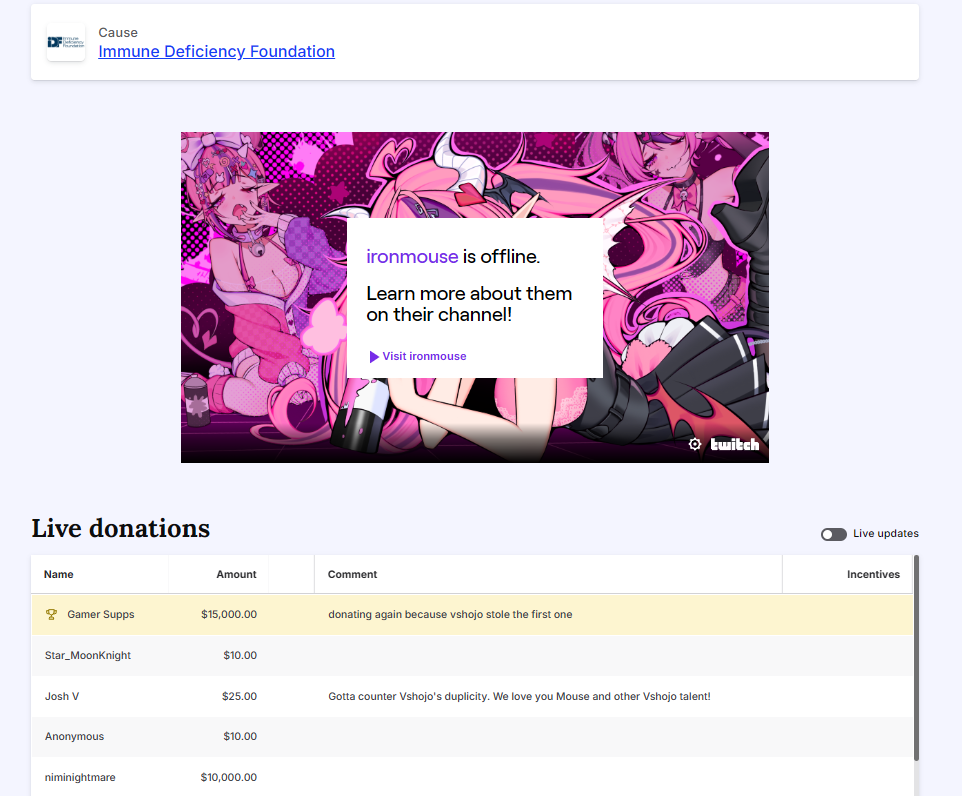Click the donations table scrollbar thumb

click(x=916, y=658)
